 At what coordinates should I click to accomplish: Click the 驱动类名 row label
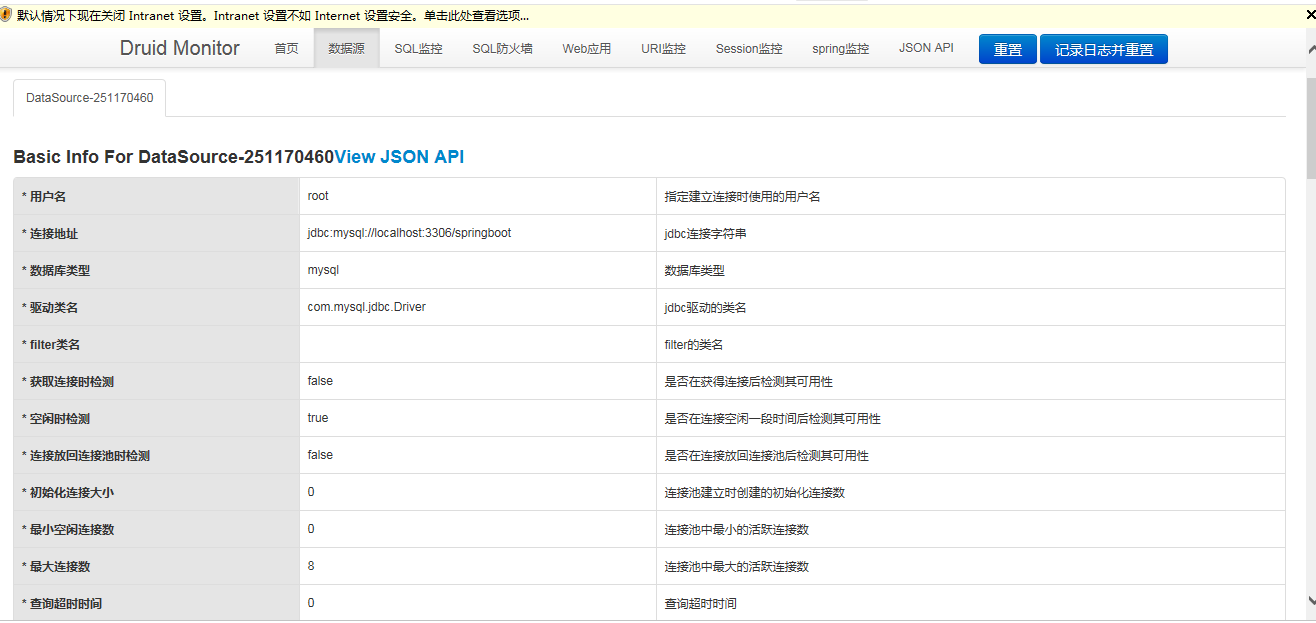click(x=50, y=308)
